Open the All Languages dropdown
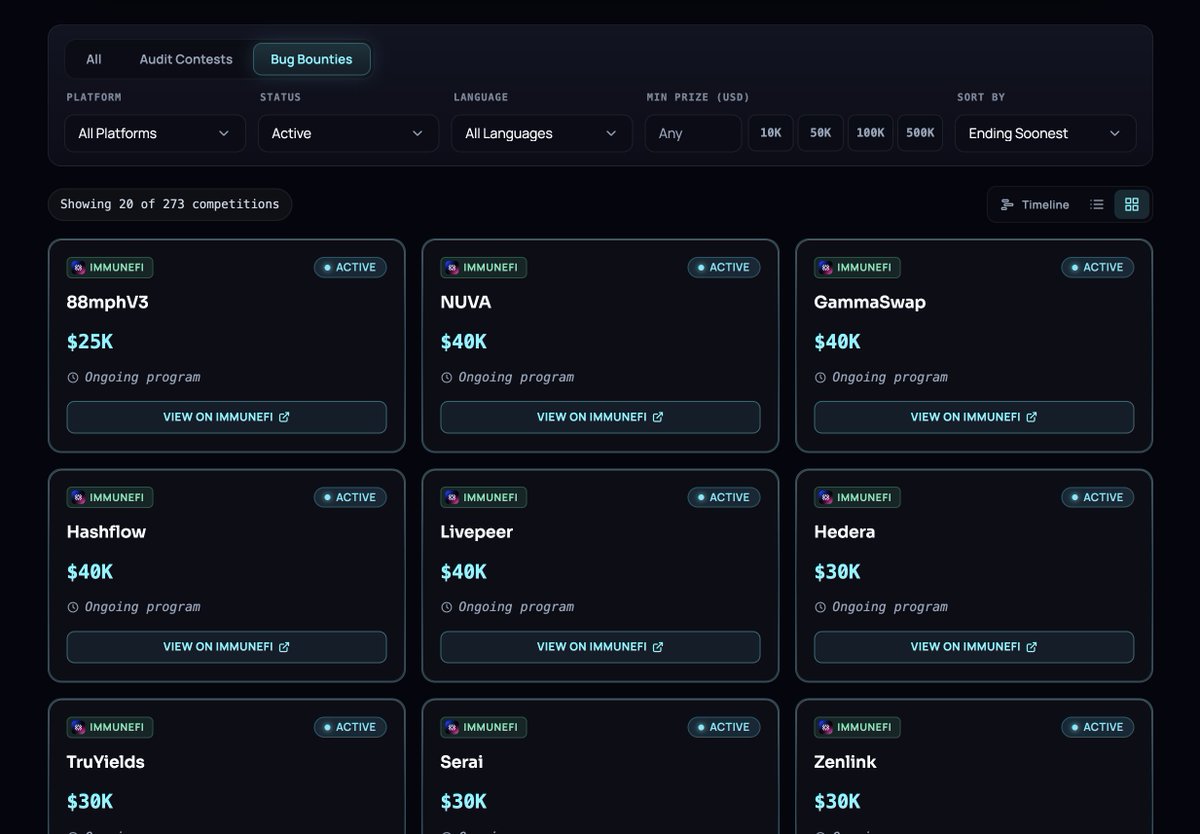The width and height of the screenshot is (1200, 834). (x=542, y=133)
